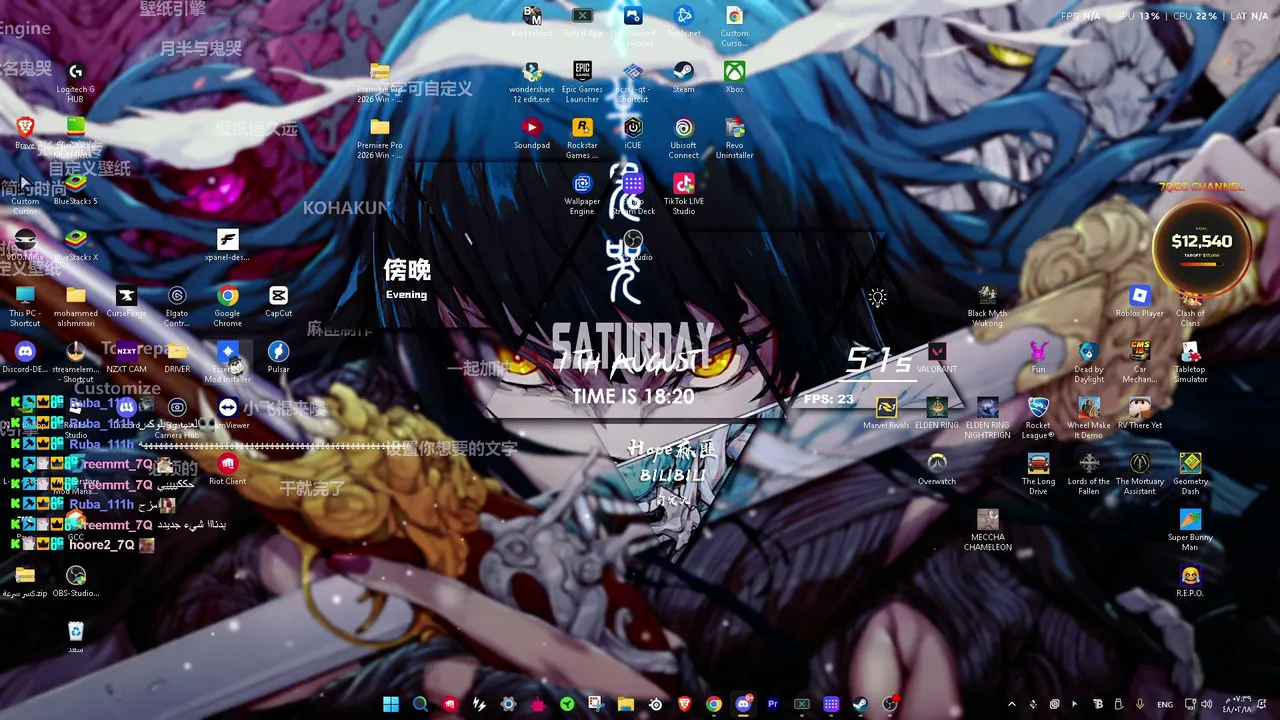
Task: Launch the Brave browser desktop shortcut
Action: click(25, 133)
